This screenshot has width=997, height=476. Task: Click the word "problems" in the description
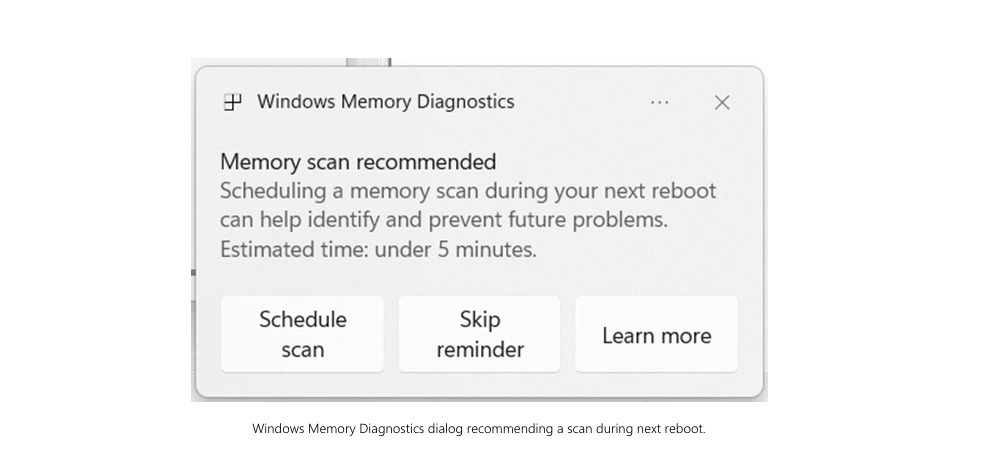pyautogui.click(x=625, y=220)
